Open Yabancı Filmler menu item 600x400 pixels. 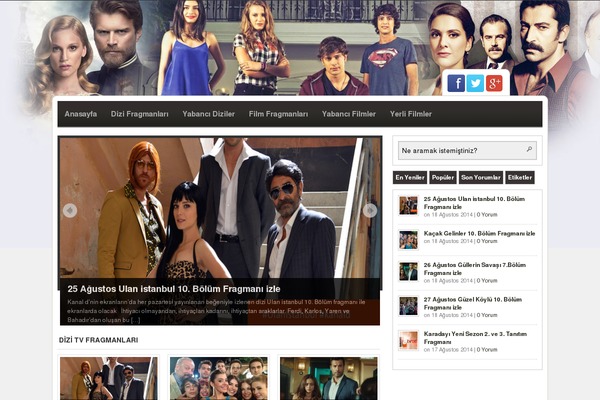(x=349, y=114)
